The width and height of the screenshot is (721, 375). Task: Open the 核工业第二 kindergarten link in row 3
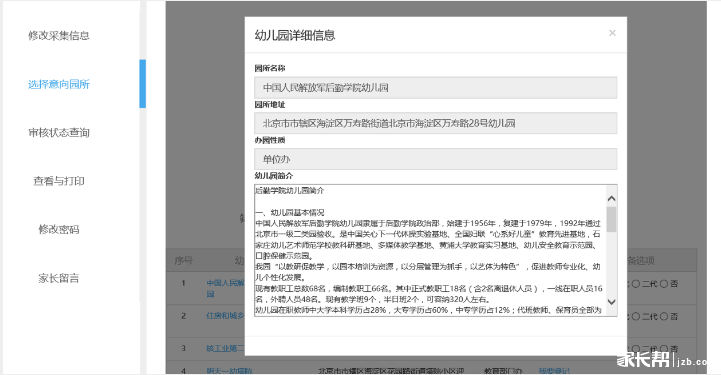pos(225,348)
